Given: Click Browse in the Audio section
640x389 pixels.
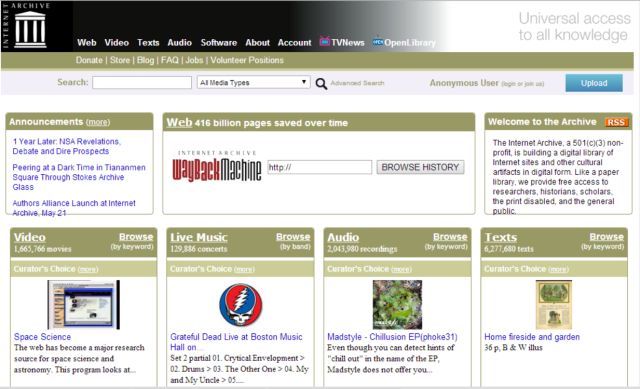Looking at the screenshot, I should point(450,237).
